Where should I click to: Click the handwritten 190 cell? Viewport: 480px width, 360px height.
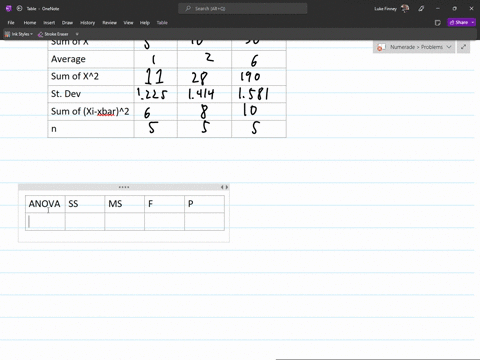259,77
